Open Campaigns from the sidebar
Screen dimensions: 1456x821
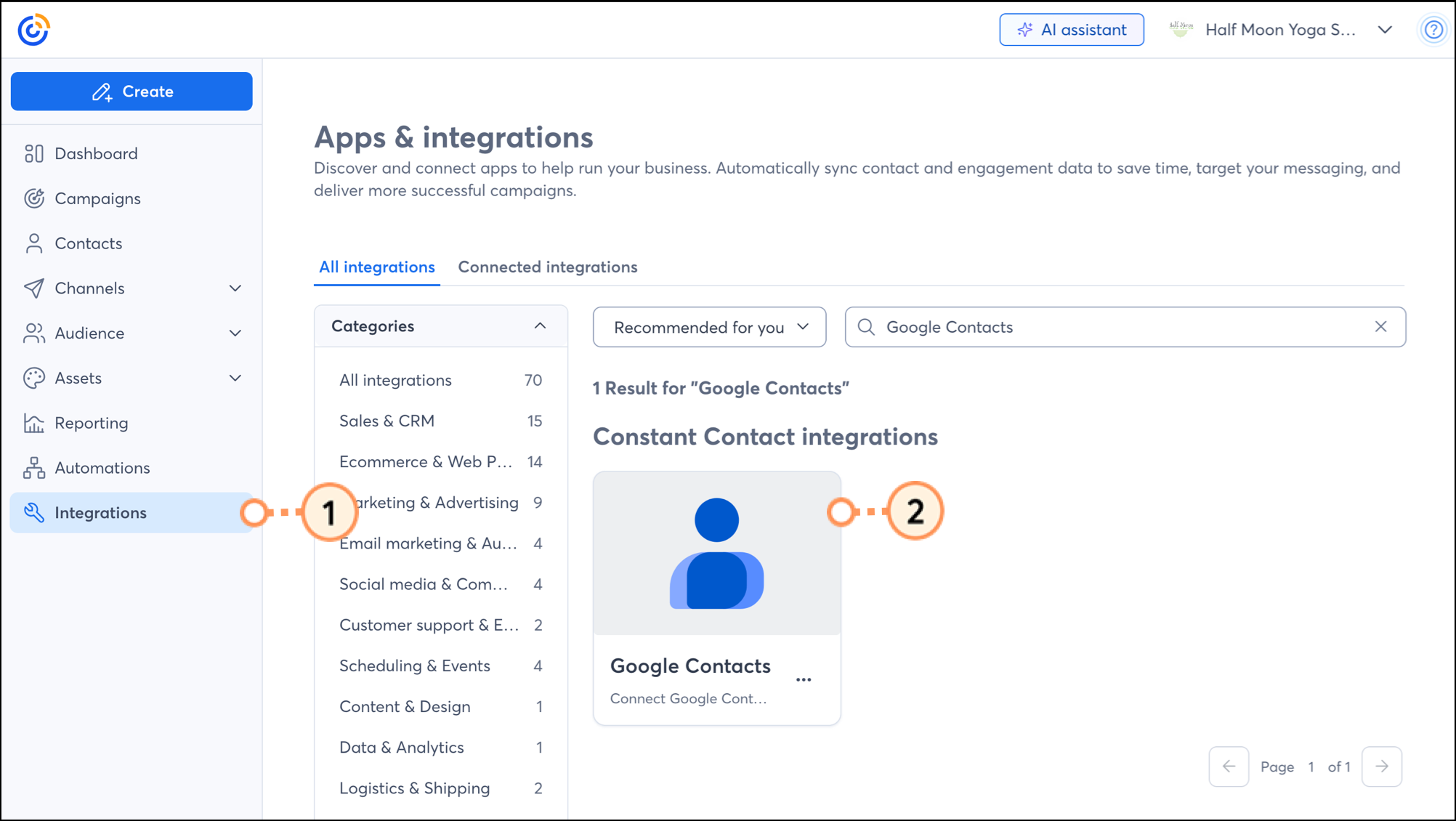97,198
